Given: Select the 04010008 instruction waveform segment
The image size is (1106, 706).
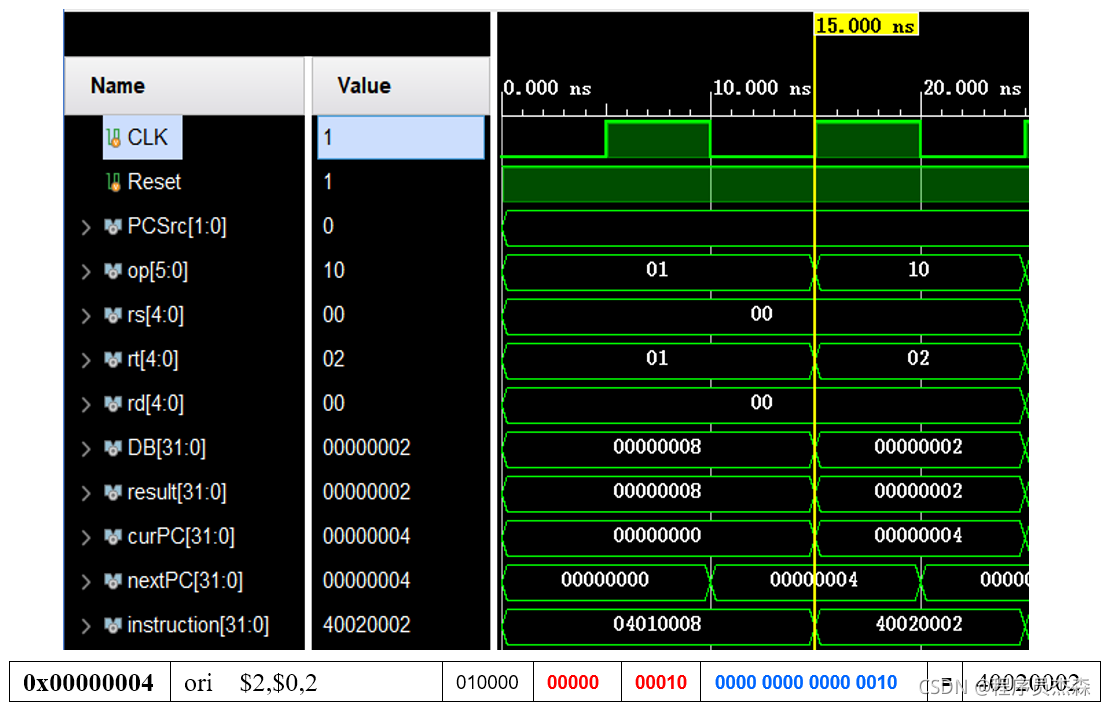Looking at the screenshot, I should 657,624.
